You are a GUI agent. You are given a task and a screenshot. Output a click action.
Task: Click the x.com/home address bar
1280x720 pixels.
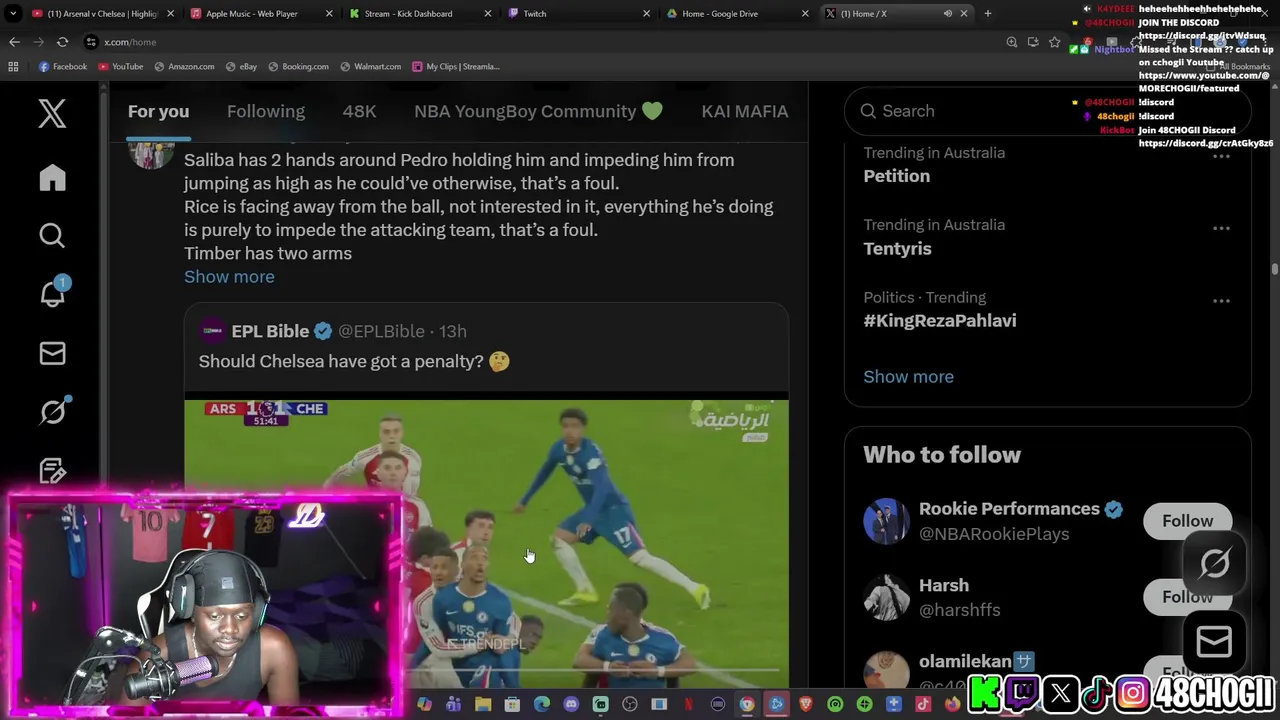[x=540, y=42]
